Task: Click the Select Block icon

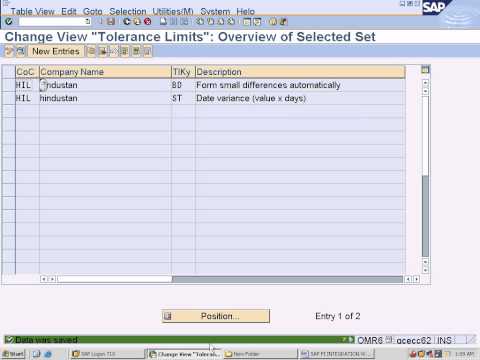Action: tap(136, 51)
